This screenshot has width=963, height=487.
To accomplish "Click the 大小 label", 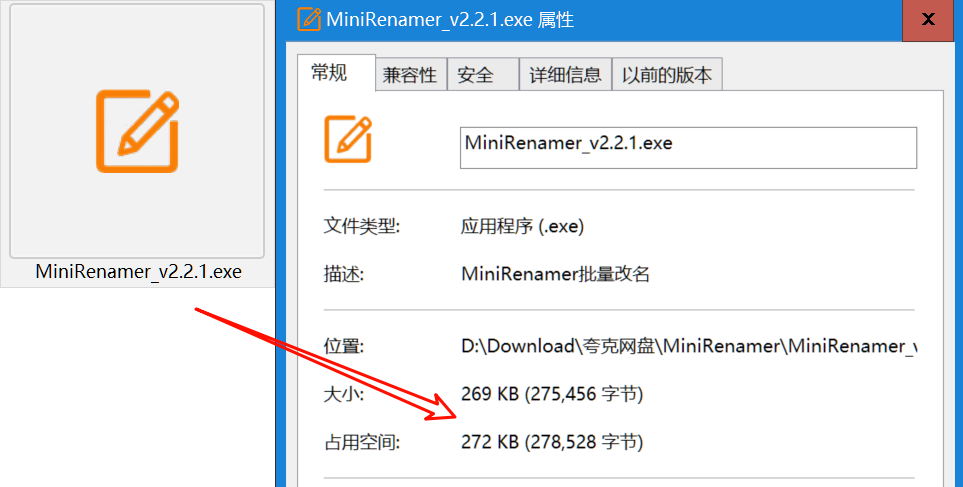I will click(x=344, y=394).
